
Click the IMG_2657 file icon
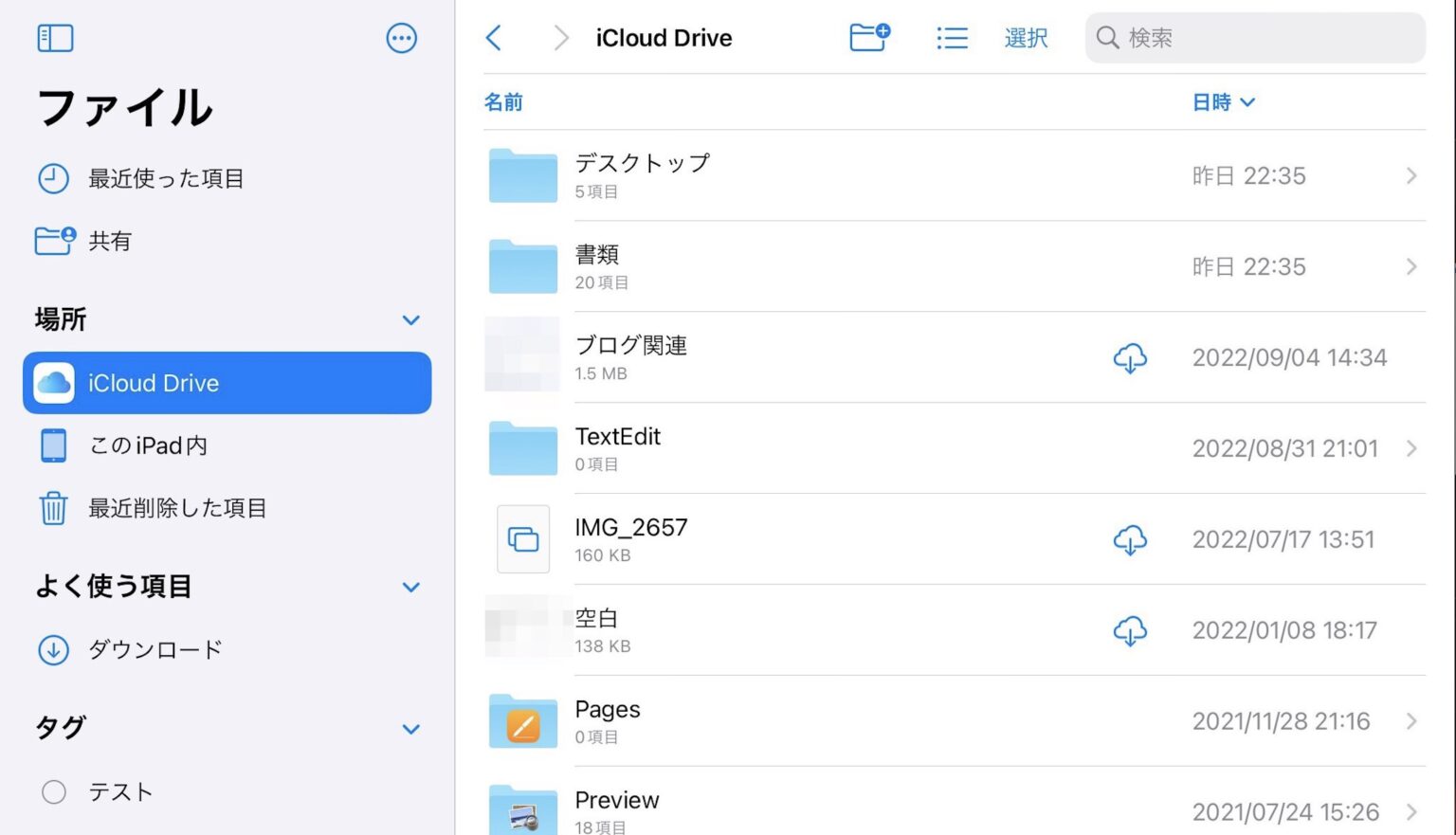(x=523, y=539)
